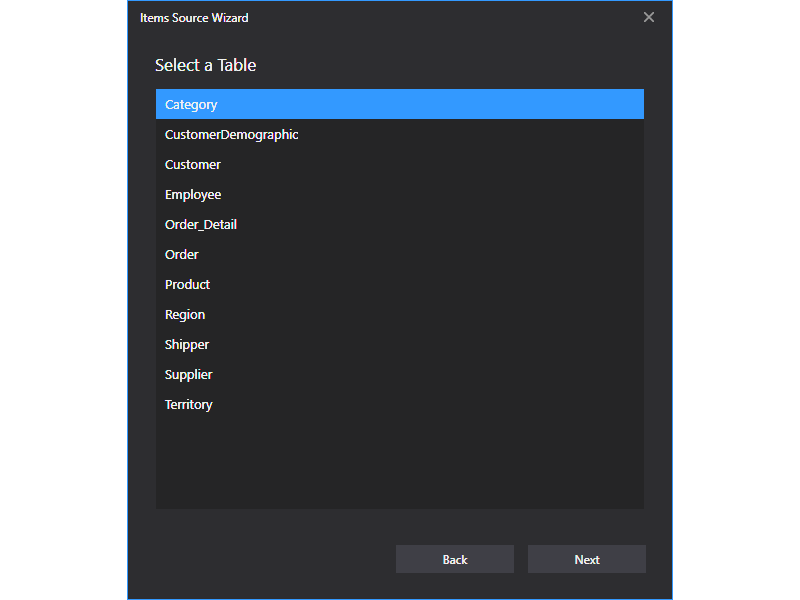Proceed with the Next button
The width and height of the screenshot is (800, 600).
(x=587, y=559)
